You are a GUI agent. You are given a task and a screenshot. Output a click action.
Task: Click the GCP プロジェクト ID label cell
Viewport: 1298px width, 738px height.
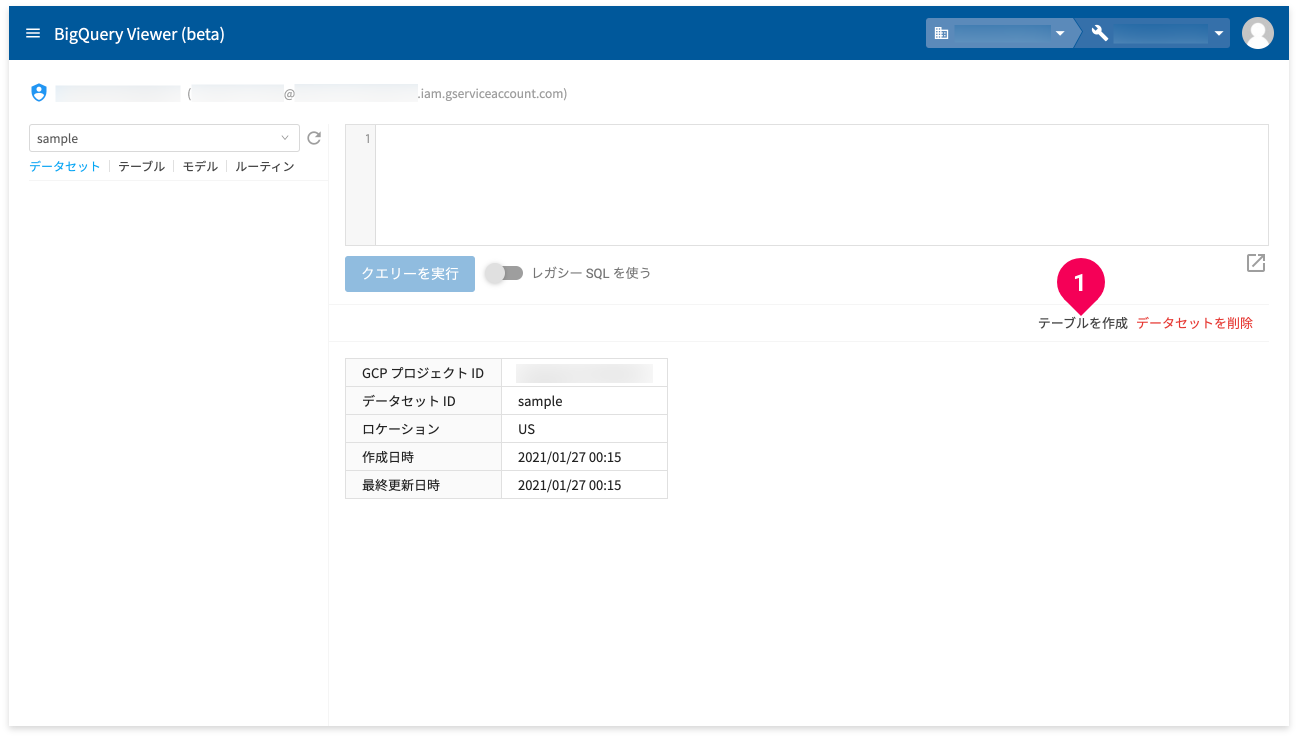pyautogui.click(x=423, y=373)
